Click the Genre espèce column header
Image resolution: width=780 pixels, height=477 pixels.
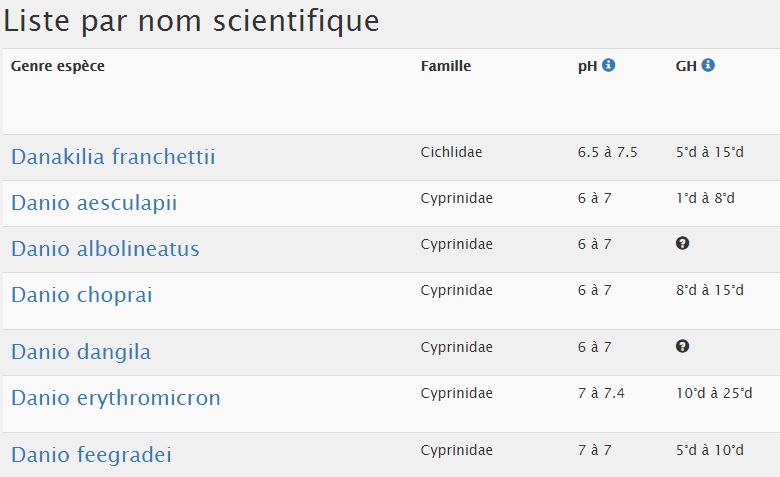(58, 66)
